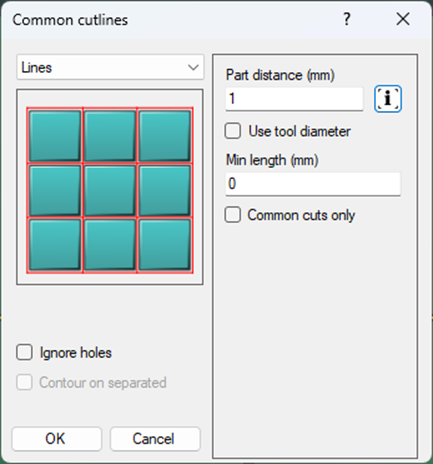Close the Common cutlines dialog
This screenshot has height=464, width=433.
coord(403,19)
